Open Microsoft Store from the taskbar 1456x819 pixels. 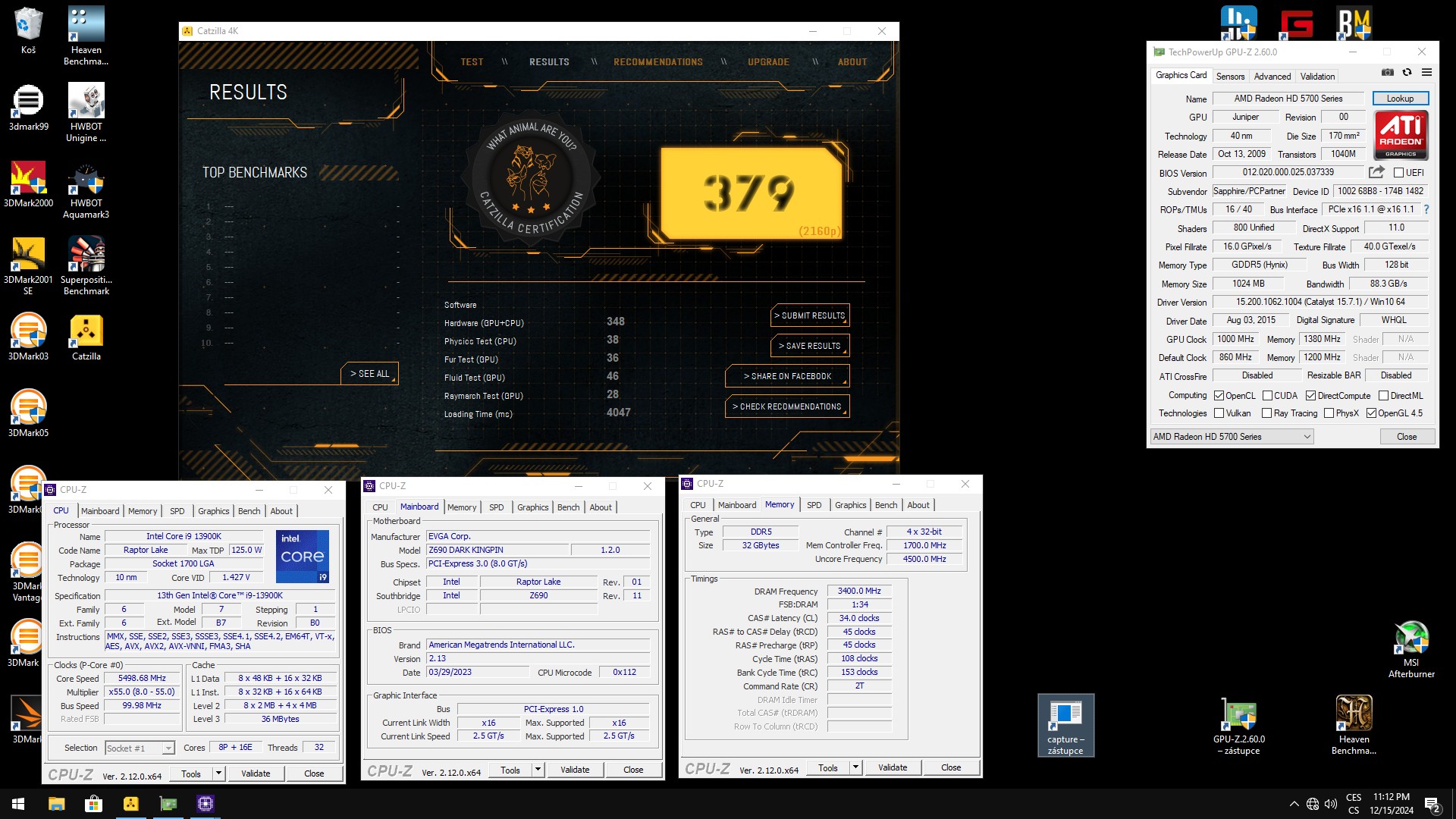point(93,804)
